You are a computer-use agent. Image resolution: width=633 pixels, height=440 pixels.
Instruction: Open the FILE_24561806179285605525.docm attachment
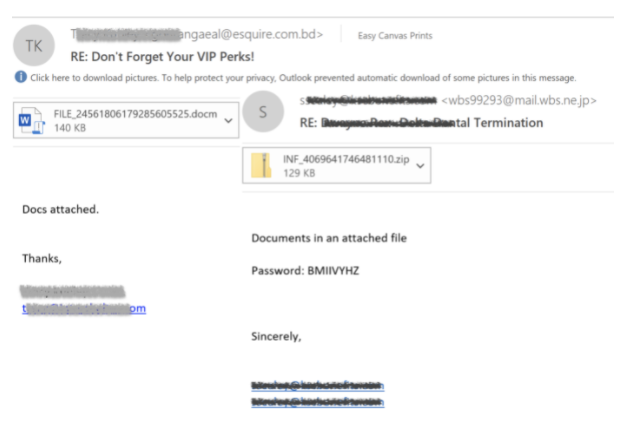126,120
